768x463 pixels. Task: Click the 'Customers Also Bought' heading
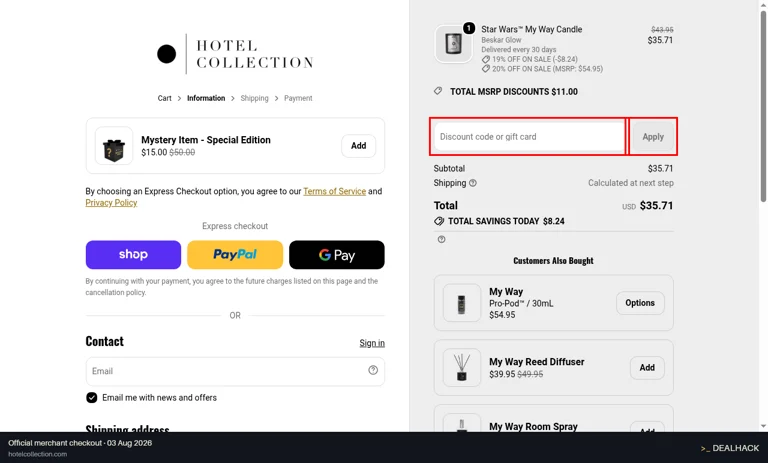point(553,261)
